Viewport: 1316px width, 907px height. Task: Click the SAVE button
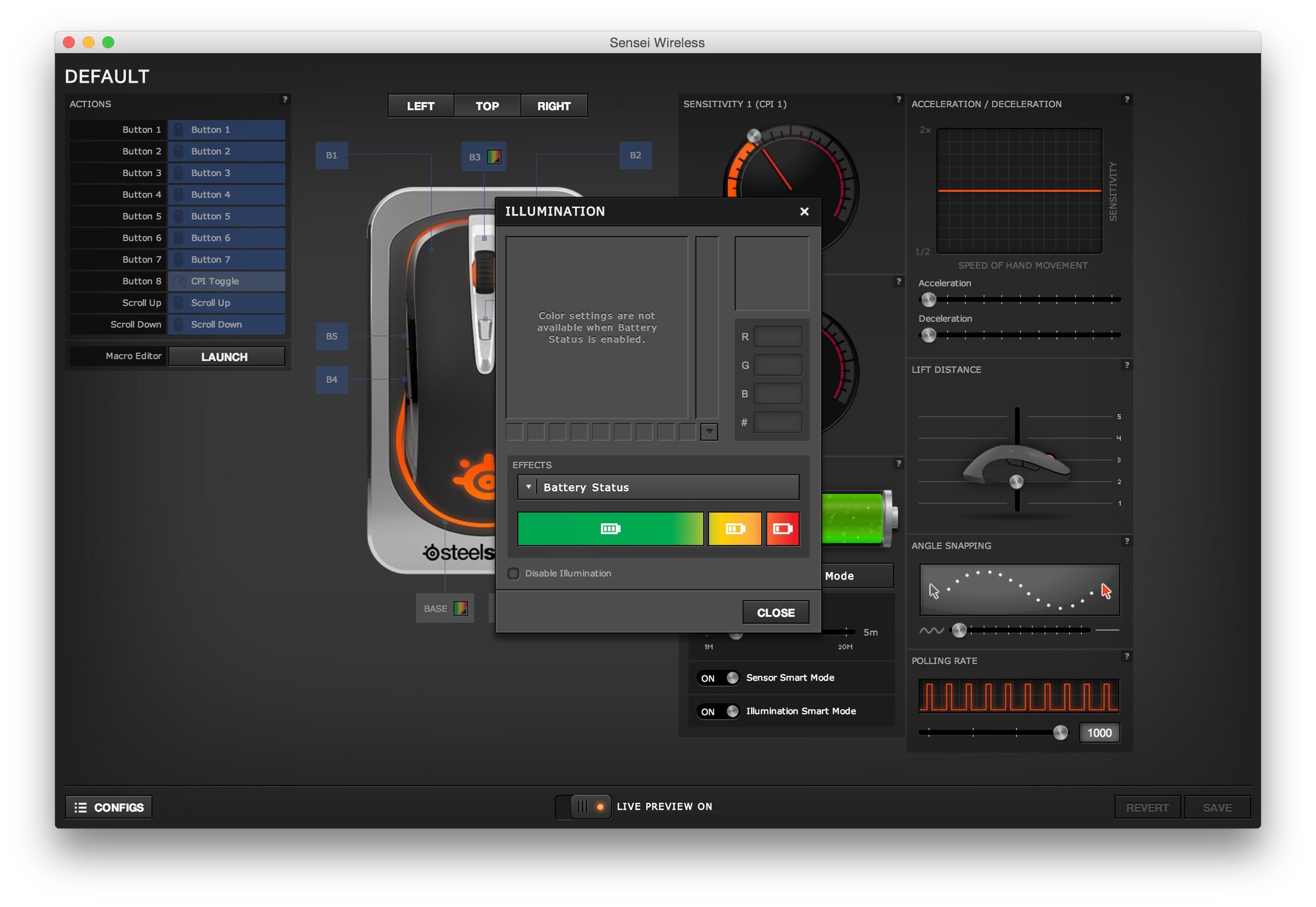pyautogui.click(x=1217, y=808)
